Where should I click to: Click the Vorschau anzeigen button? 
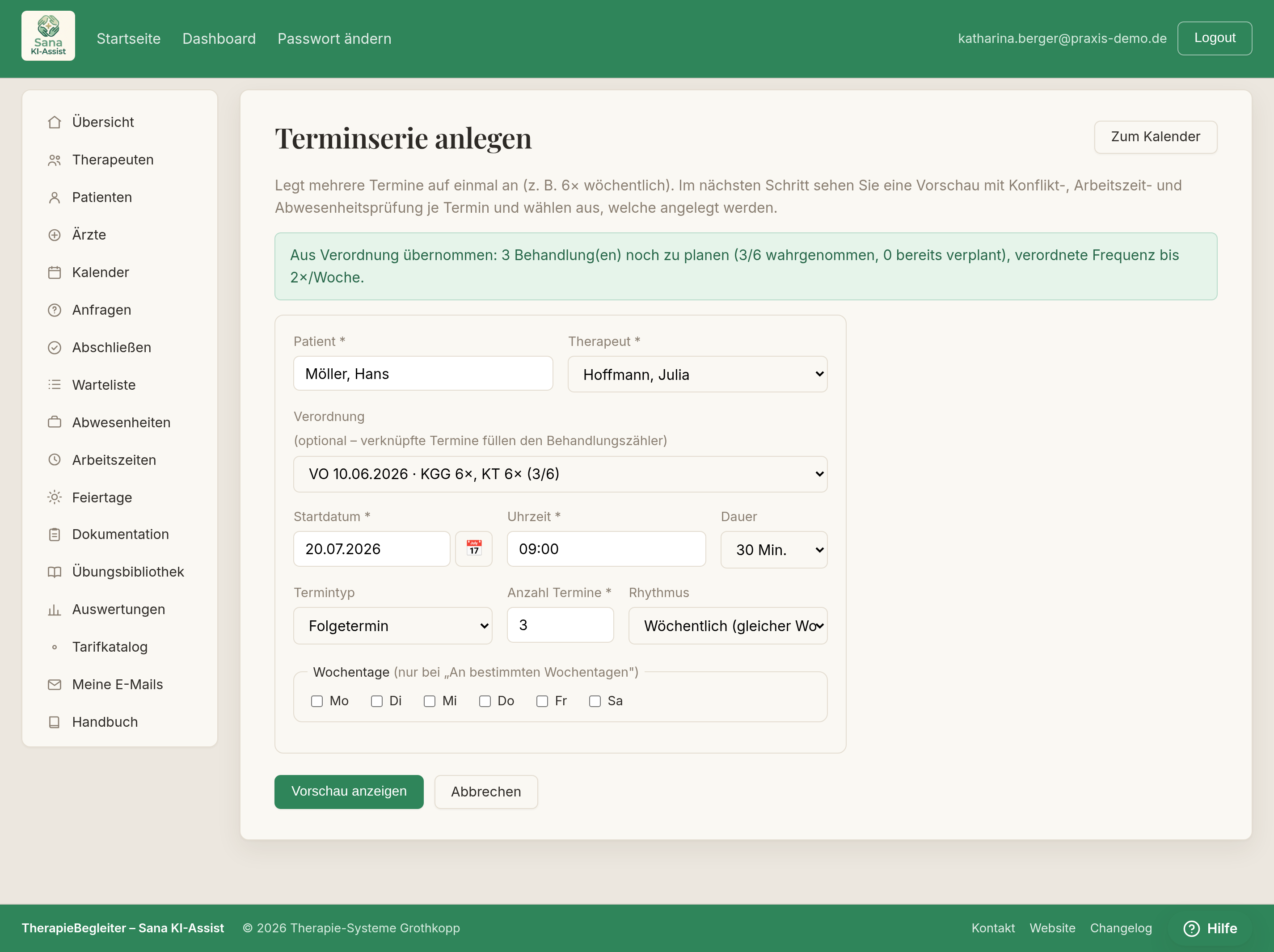click(349, 792)
